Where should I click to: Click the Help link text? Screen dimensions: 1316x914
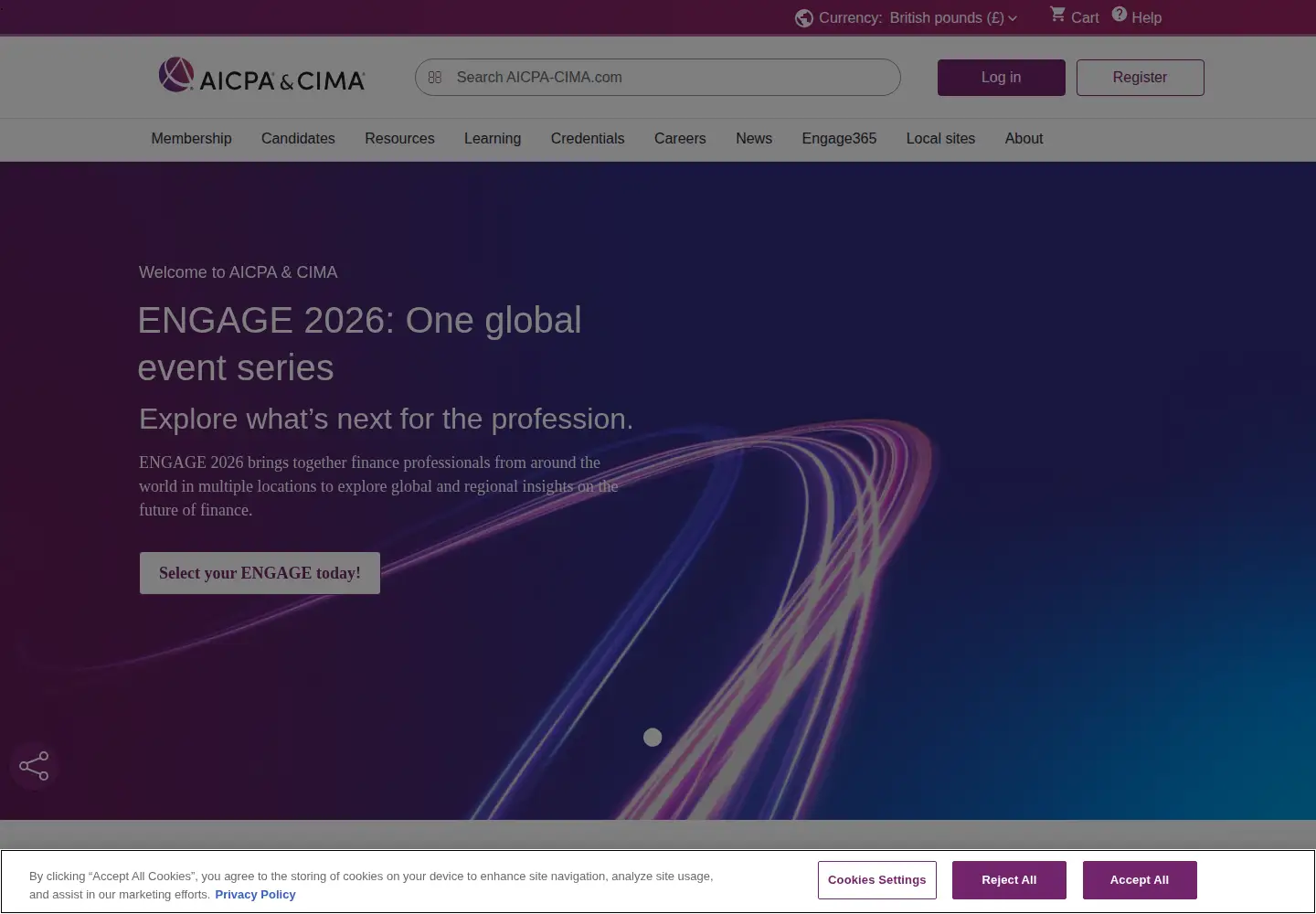(x=1147, y=18)
